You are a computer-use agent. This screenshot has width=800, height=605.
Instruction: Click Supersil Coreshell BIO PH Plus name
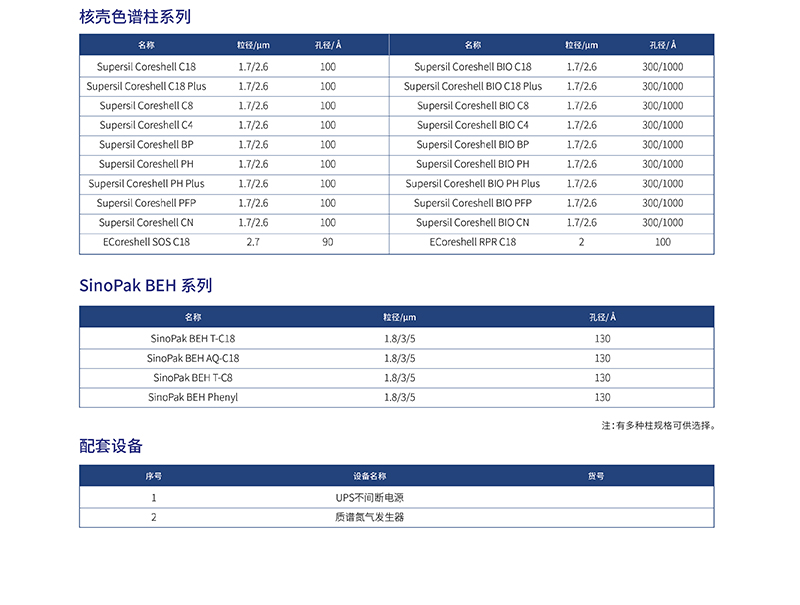click(x=473, y=184)
